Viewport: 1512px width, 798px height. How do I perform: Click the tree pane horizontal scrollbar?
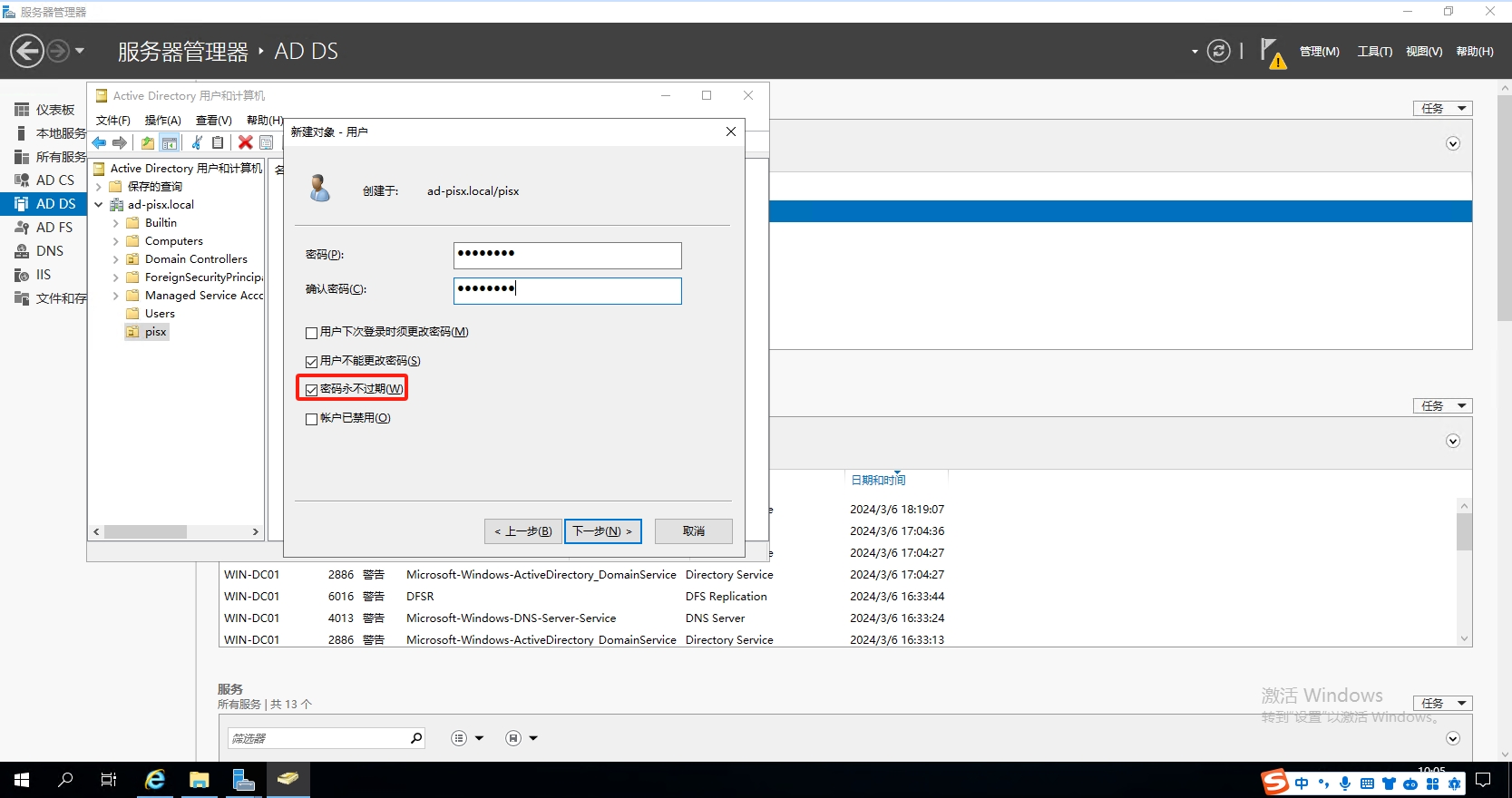click(x=145, y=532)
